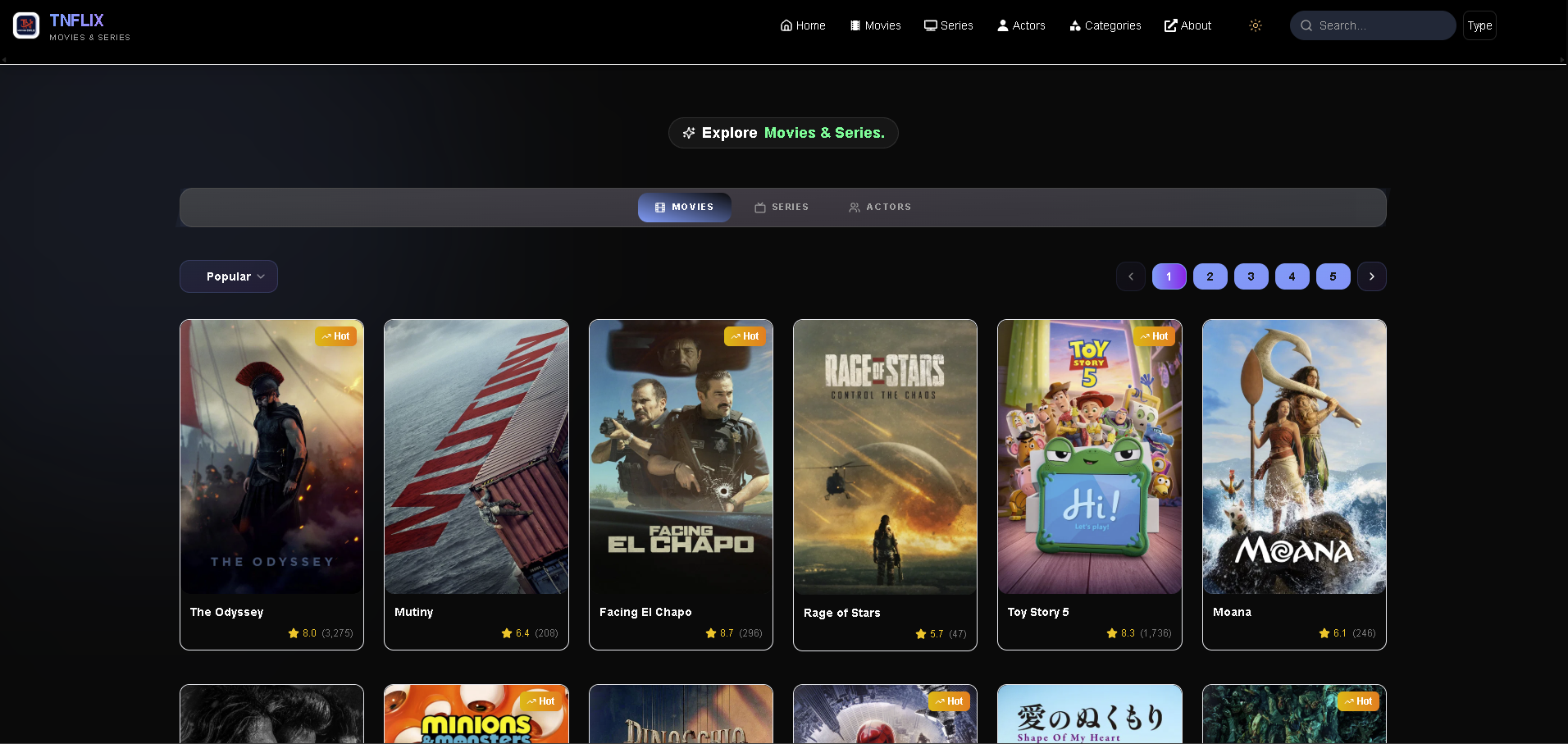
Task: Click the TNFLIX logo icon
Action: coord(26,25)
